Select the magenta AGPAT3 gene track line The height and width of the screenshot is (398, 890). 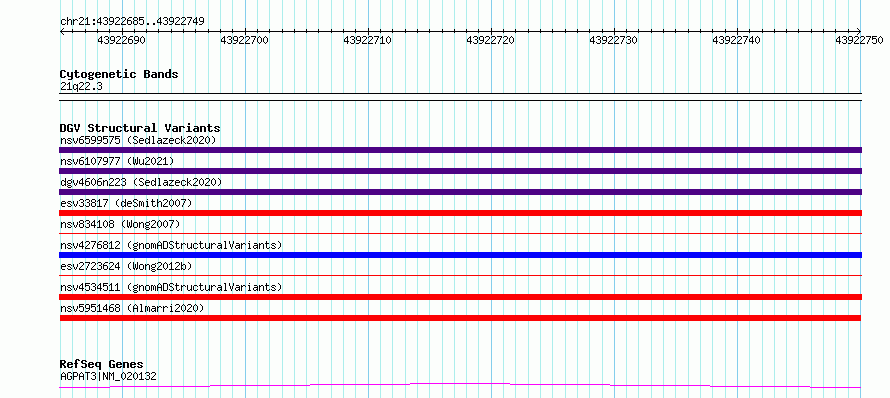click(460, 386)
